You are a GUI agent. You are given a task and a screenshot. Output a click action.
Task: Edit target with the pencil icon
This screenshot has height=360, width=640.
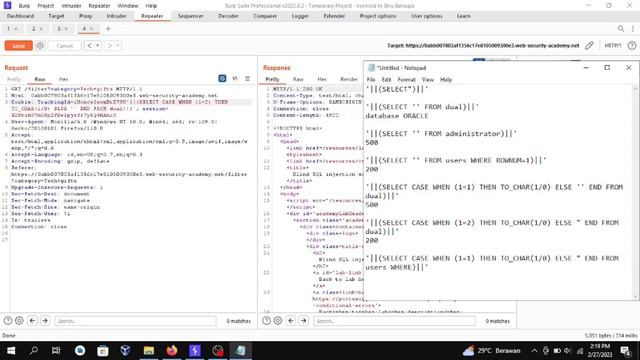(x=589, y=46)
